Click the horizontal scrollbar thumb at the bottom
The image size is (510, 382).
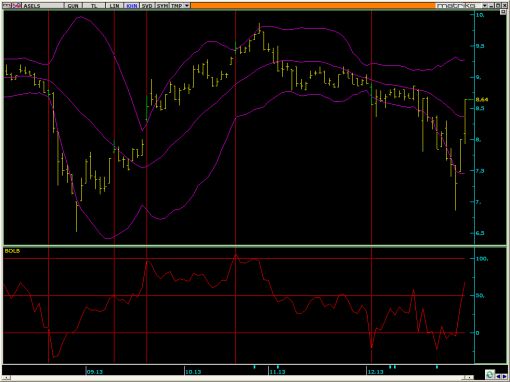click(469, 377)
